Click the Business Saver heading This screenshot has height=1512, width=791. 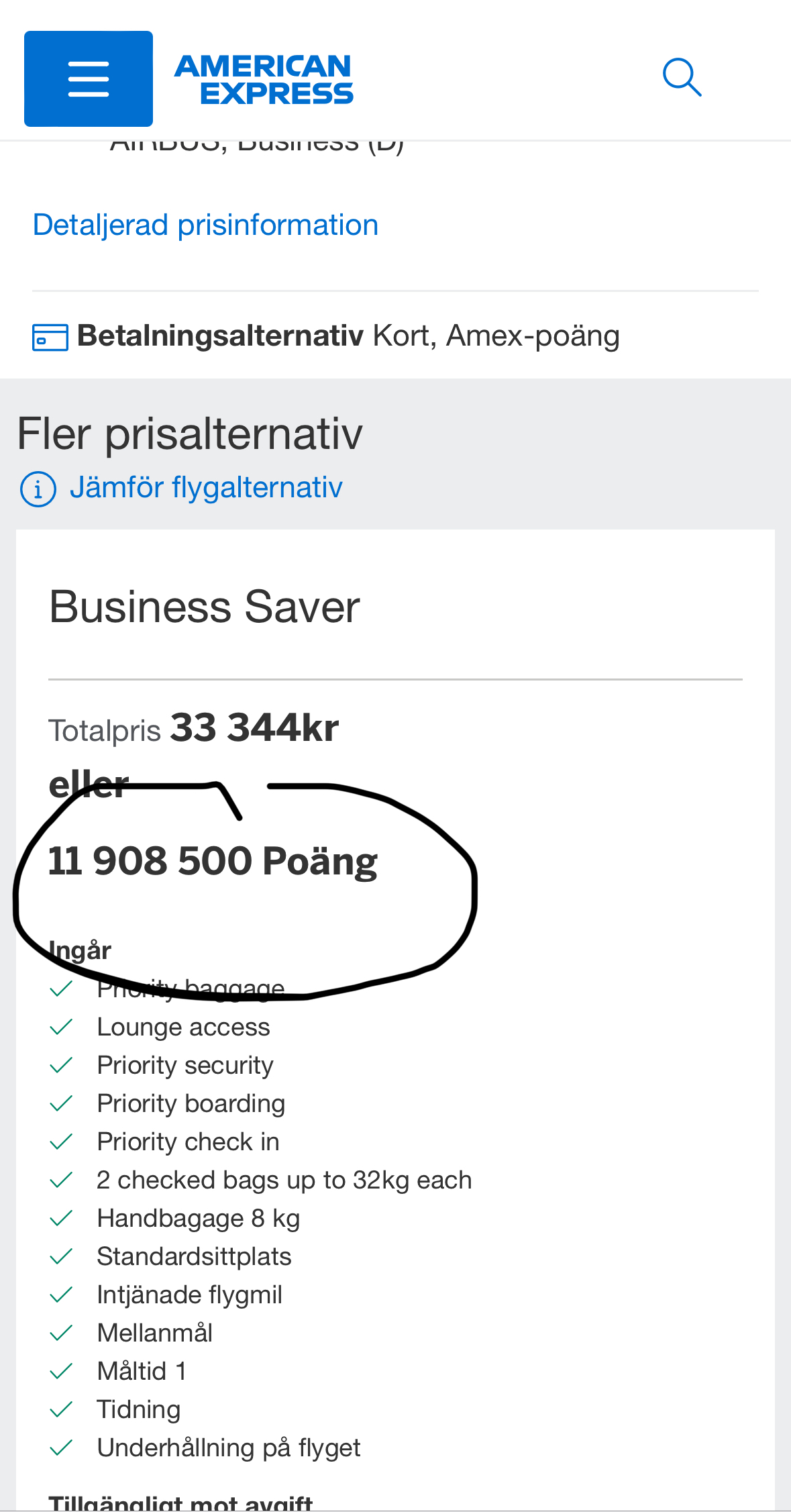(203, 607)
